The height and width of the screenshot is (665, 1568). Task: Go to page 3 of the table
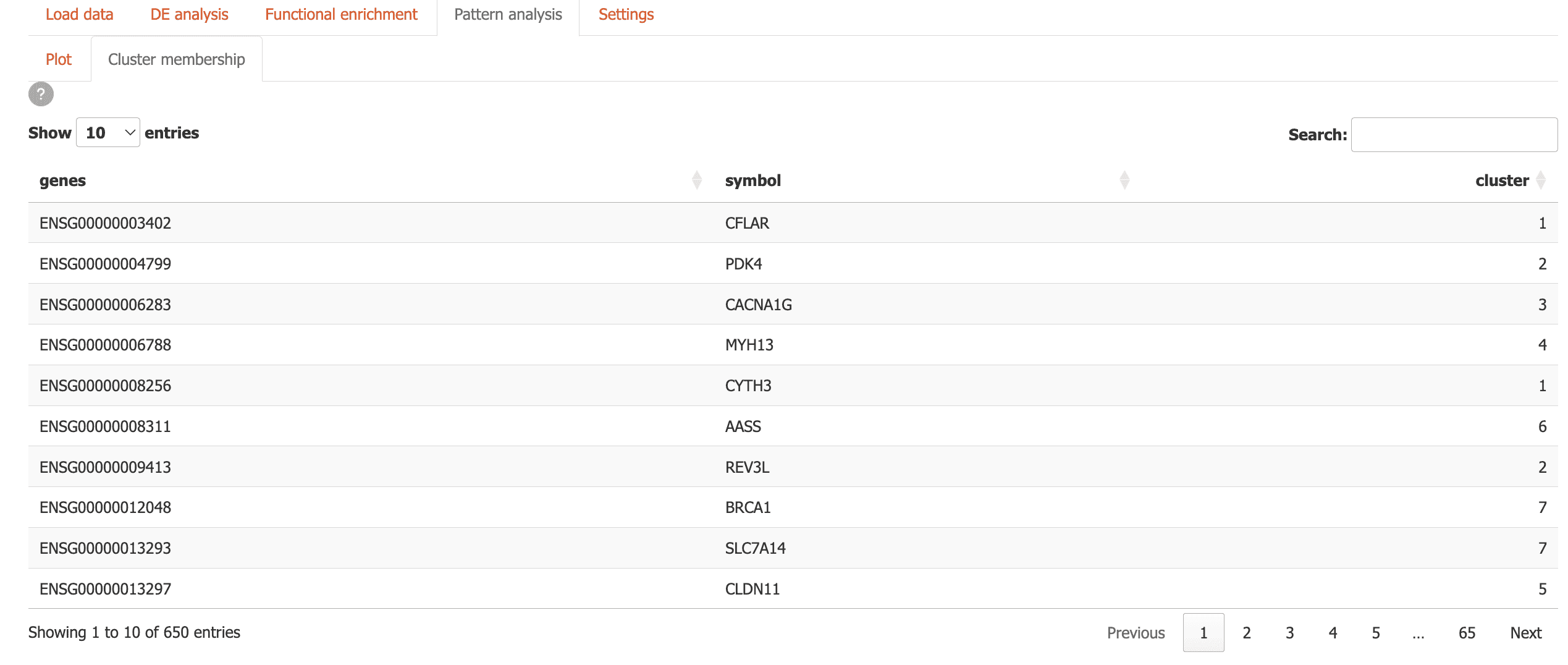point(1290,633)
